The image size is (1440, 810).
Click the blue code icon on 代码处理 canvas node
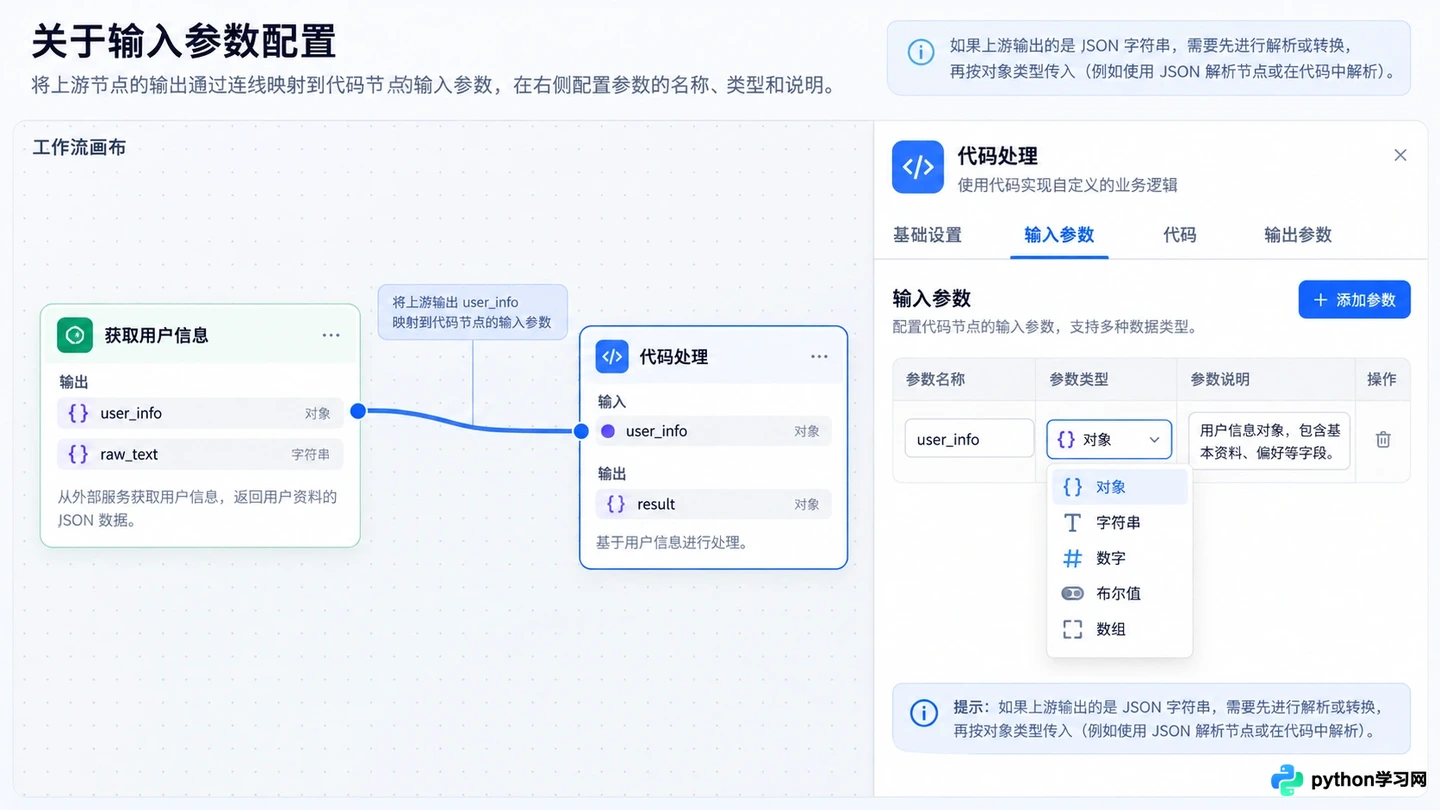pyautogui.click(x=612, y=357)
